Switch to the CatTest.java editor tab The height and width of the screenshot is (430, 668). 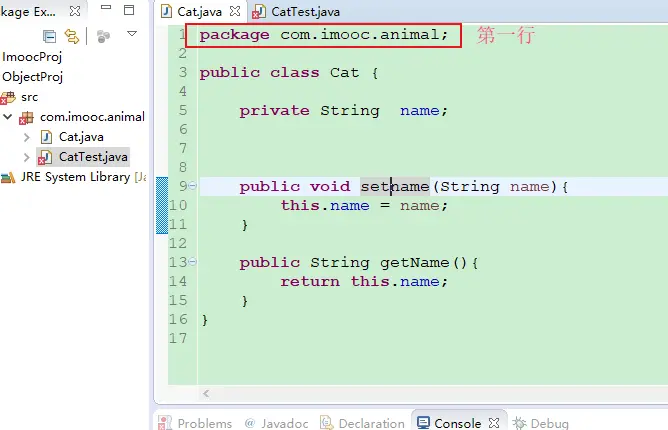(305, 12)
